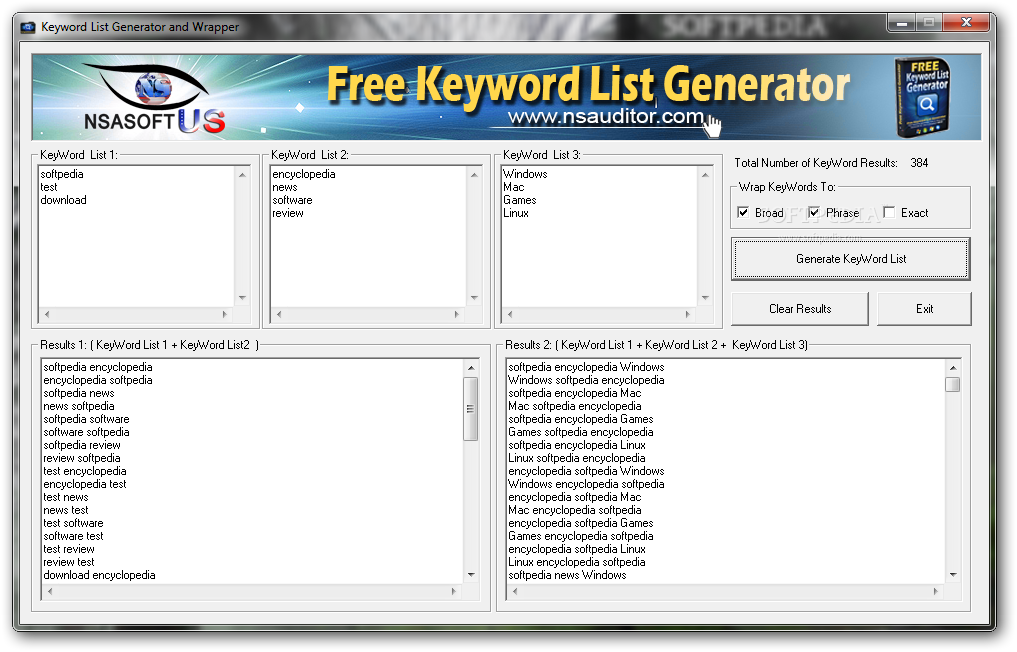Viewport: 1017px width, 652px height.
Task: Select 'softpedia encyclopedia Windows' in Results 2
Action: 586,367
